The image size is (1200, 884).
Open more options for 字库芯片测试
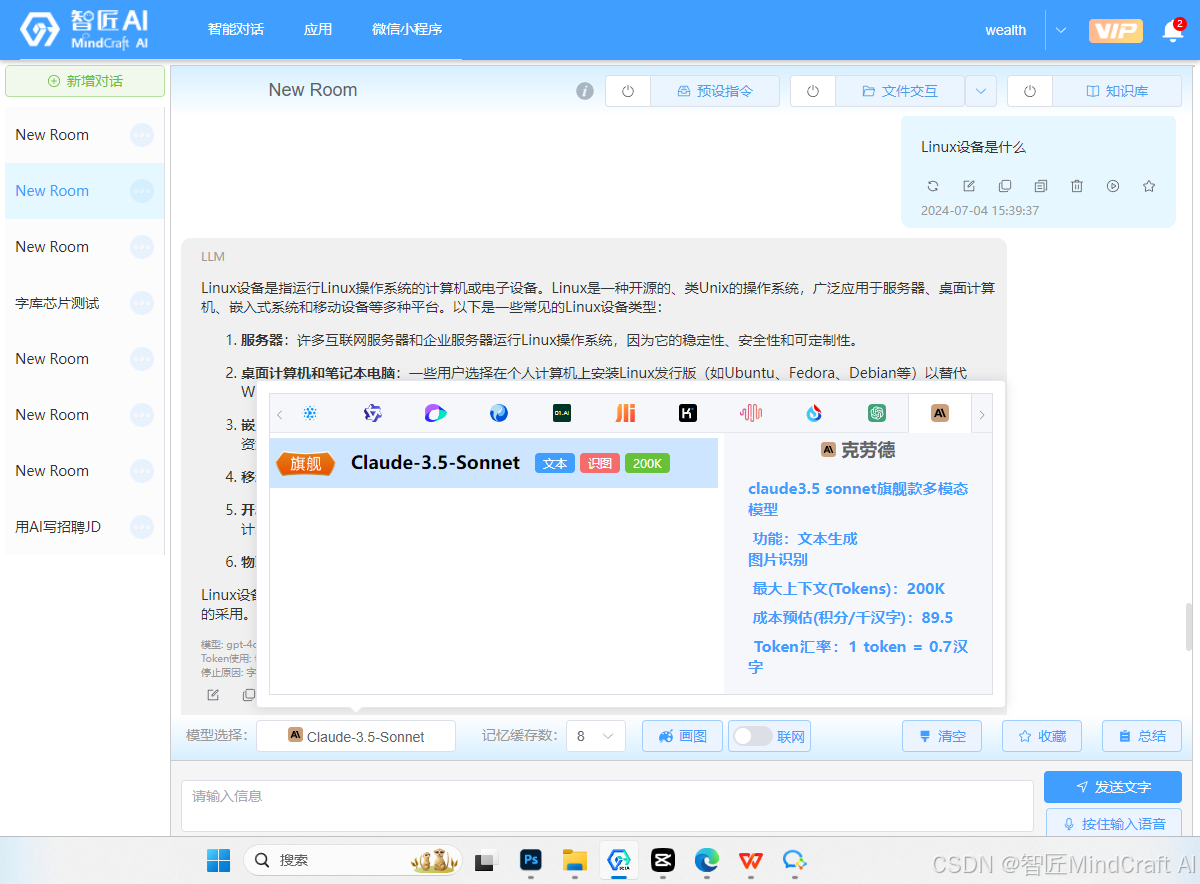point(142,303)
